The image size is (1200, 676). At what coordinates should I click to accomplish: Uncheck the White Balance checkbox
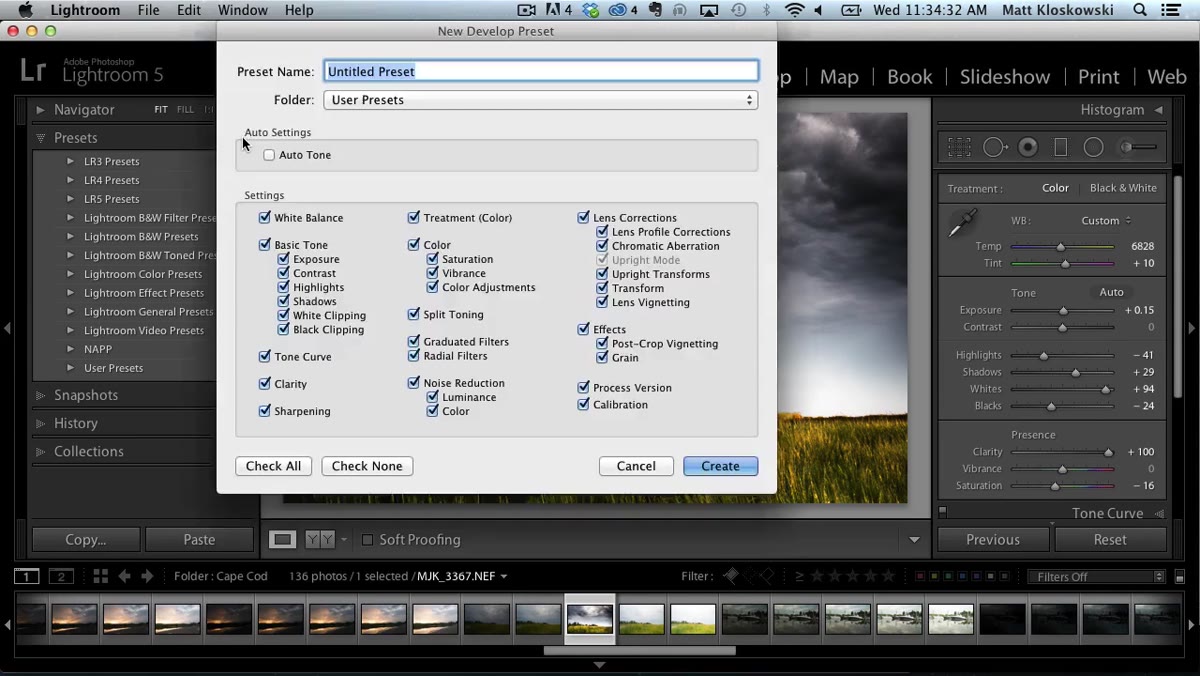point(265,217)
